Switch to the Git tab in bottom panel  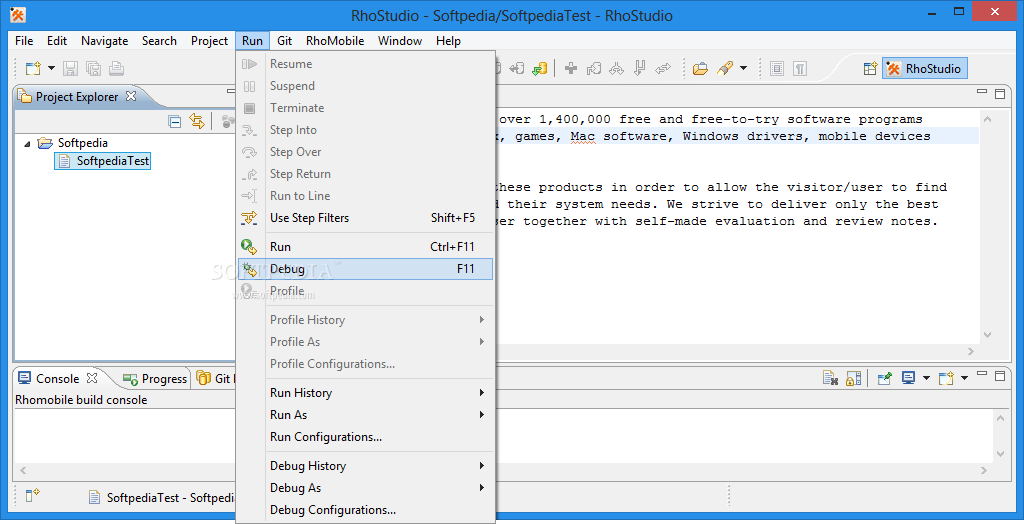[x=214, y=378]
